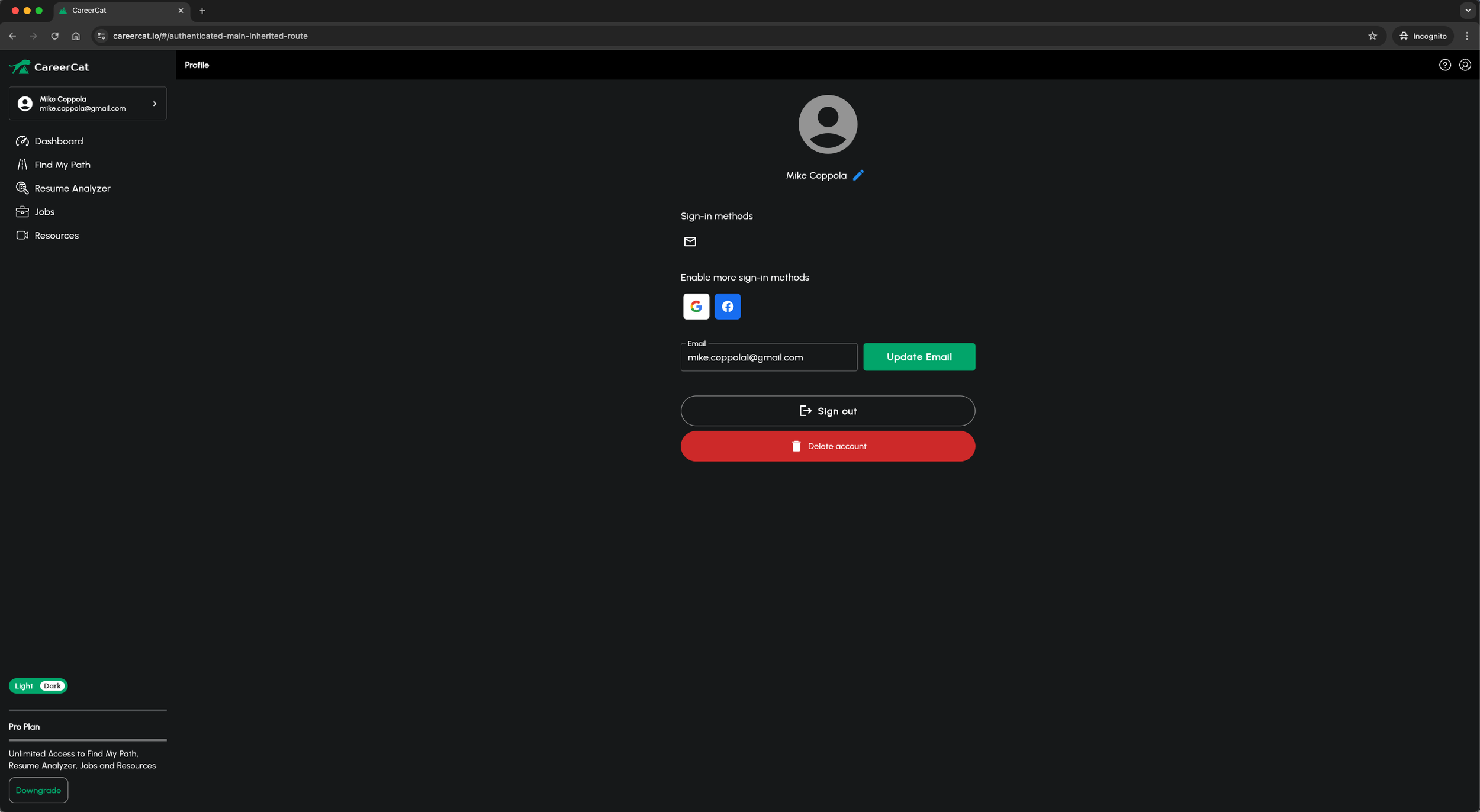Screen dimensions: 1480x812
Task: Click the CareerCat logo
Action: pos(49,67)
